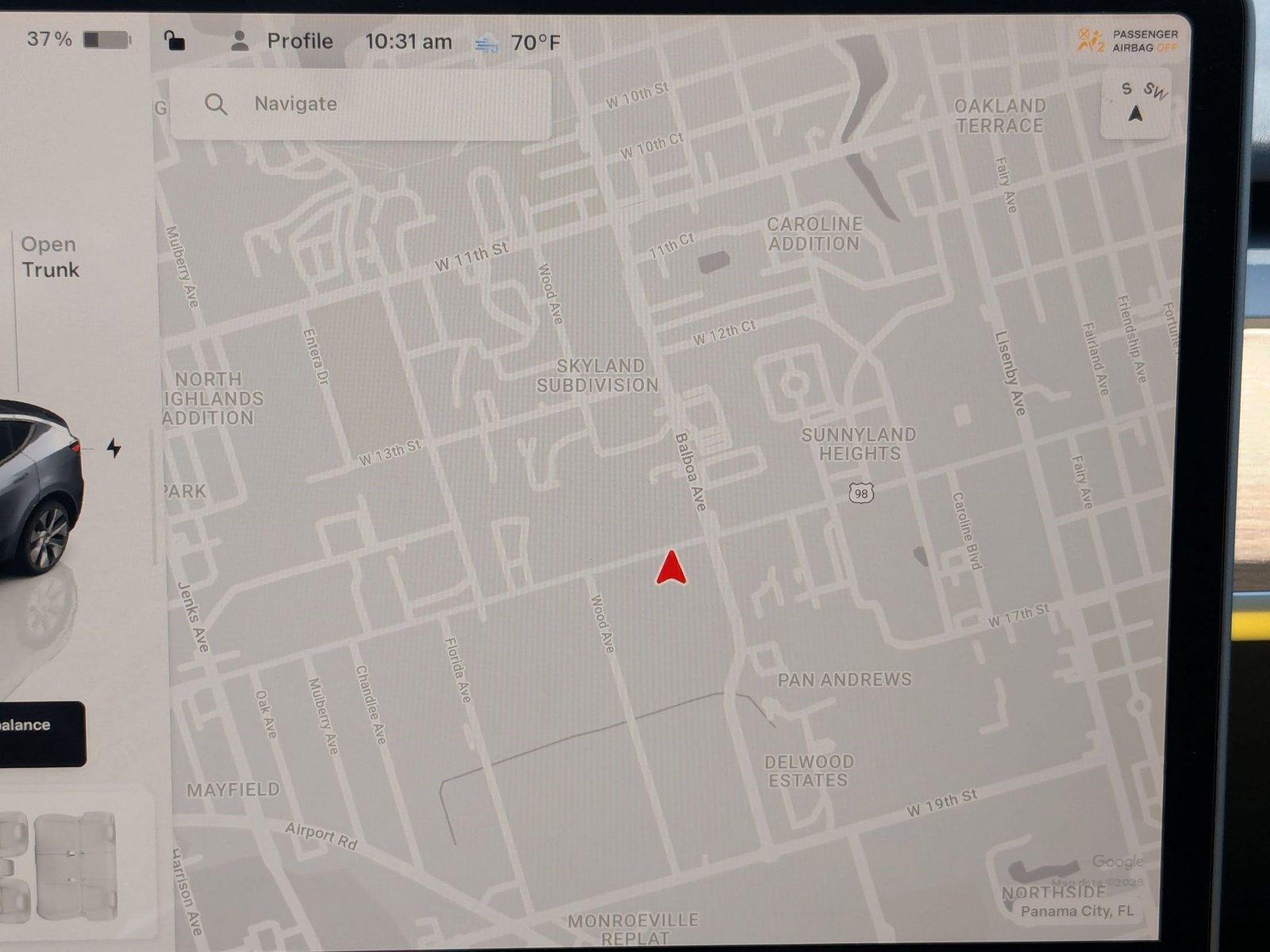Tap the Caroline Blvd street label
Image resolution: width=1270 pixels, height=952 pixels.
pyautogui.click(x=967, y=530)
